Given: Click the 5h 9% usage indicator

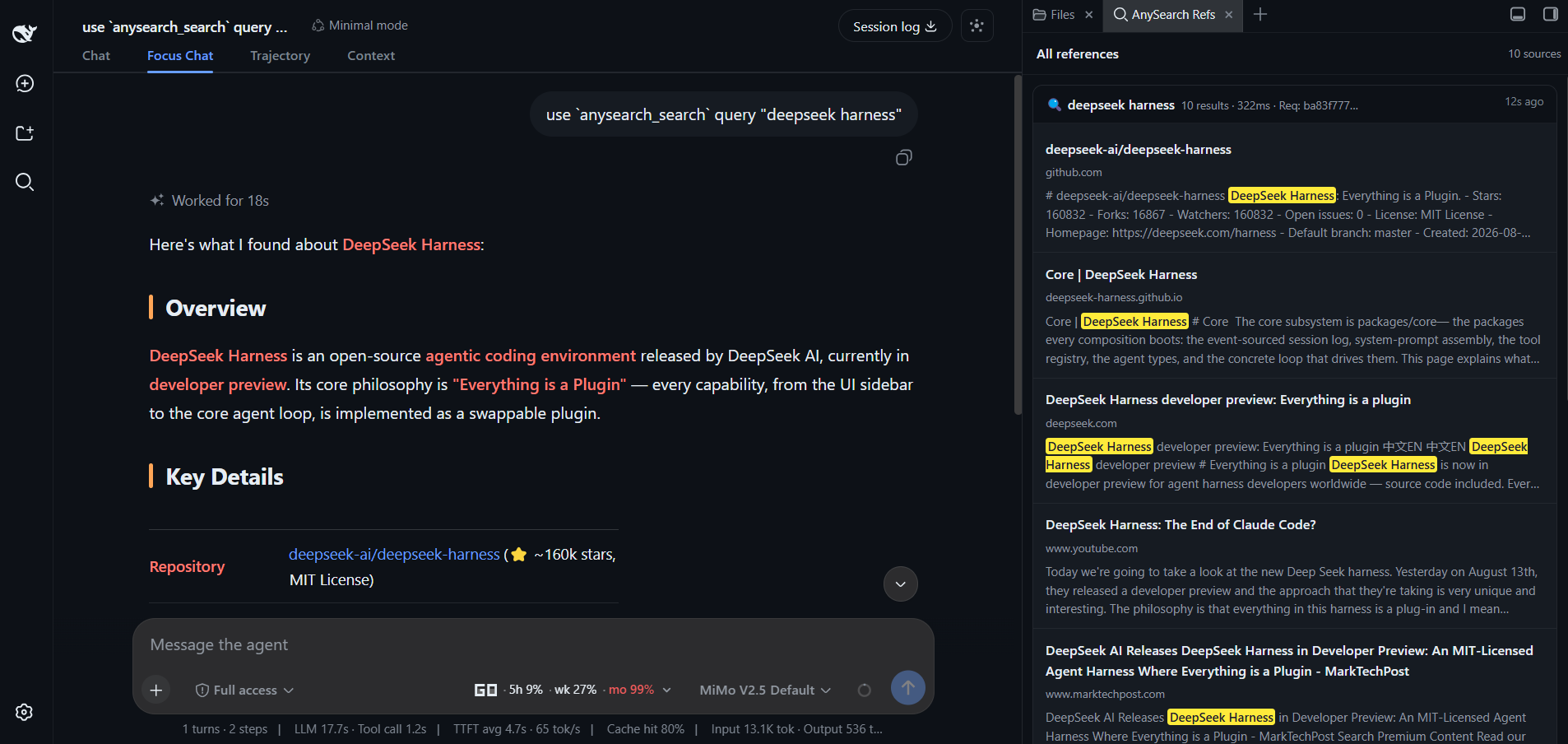Looking at the screenshot, I should pyautogui.click(x=526, y=690).
